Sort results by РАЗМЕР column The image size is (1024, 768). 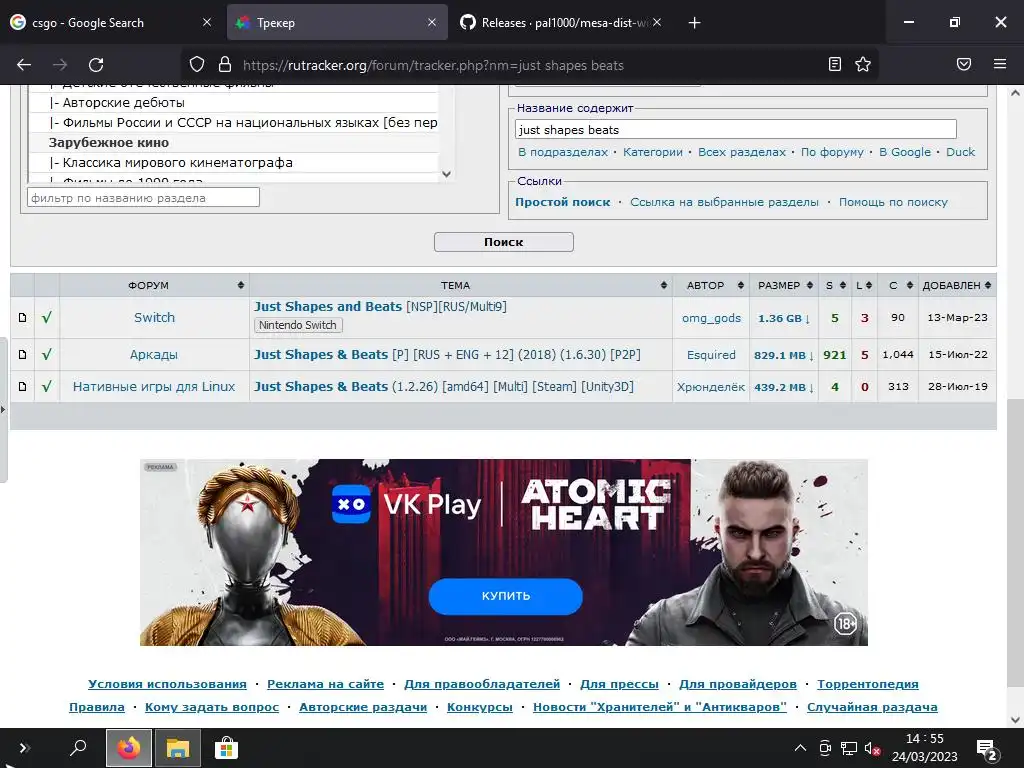[x=784, y=285]
